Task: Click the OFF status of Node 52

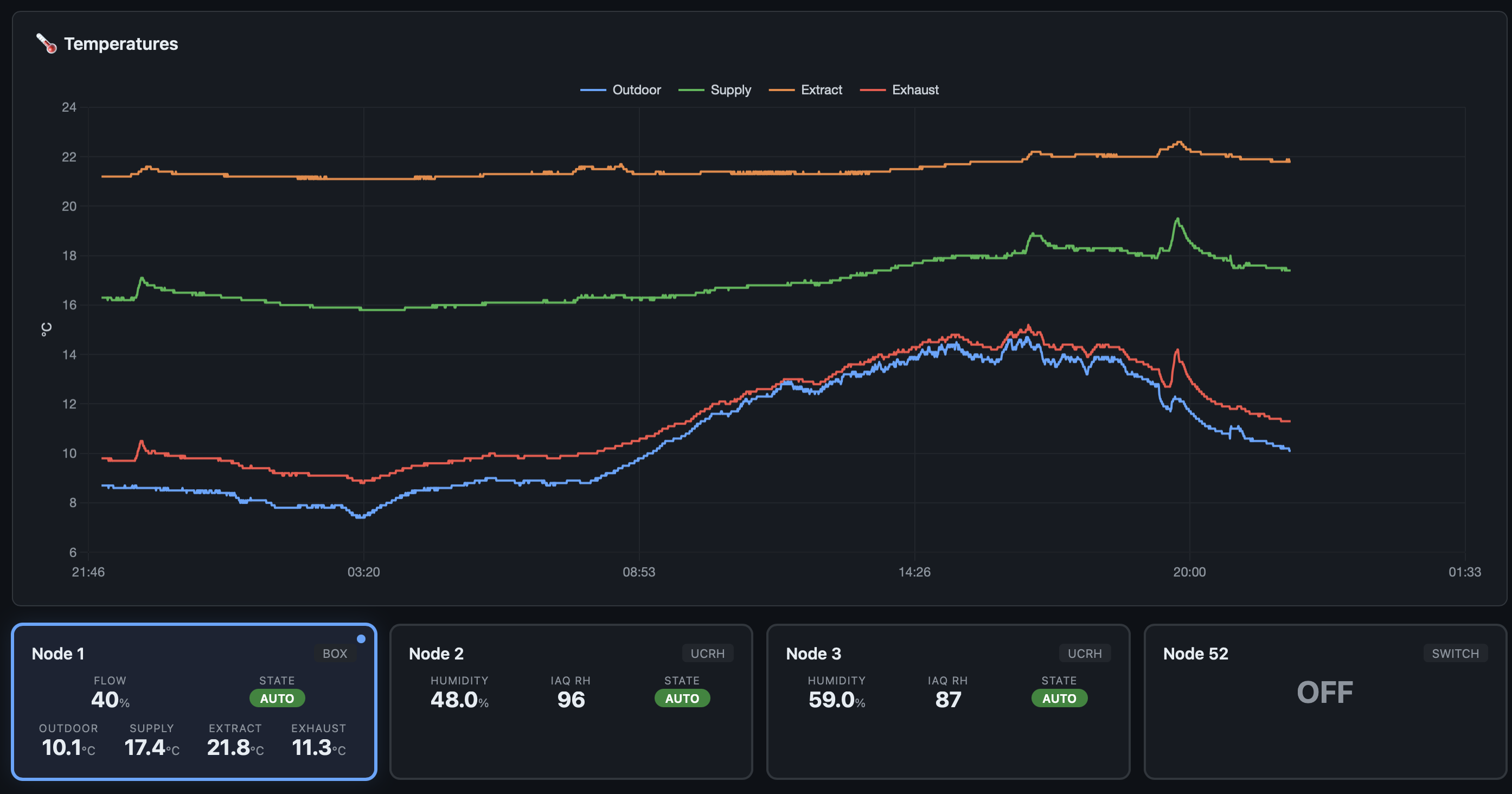Action: click(x=1324, y=693)
